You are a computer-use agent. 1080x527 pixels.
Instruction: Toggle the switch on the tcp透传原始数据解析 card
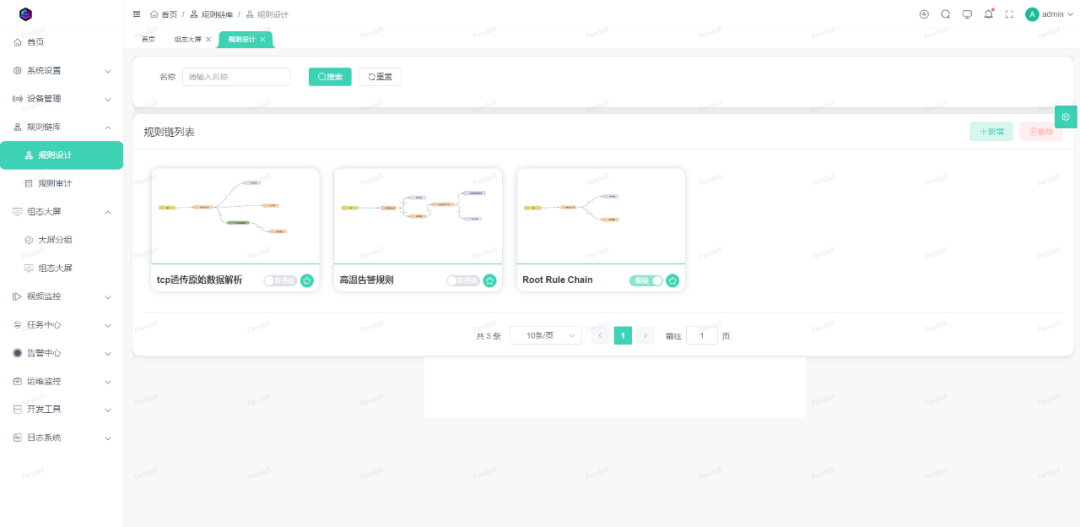[280, 280]
